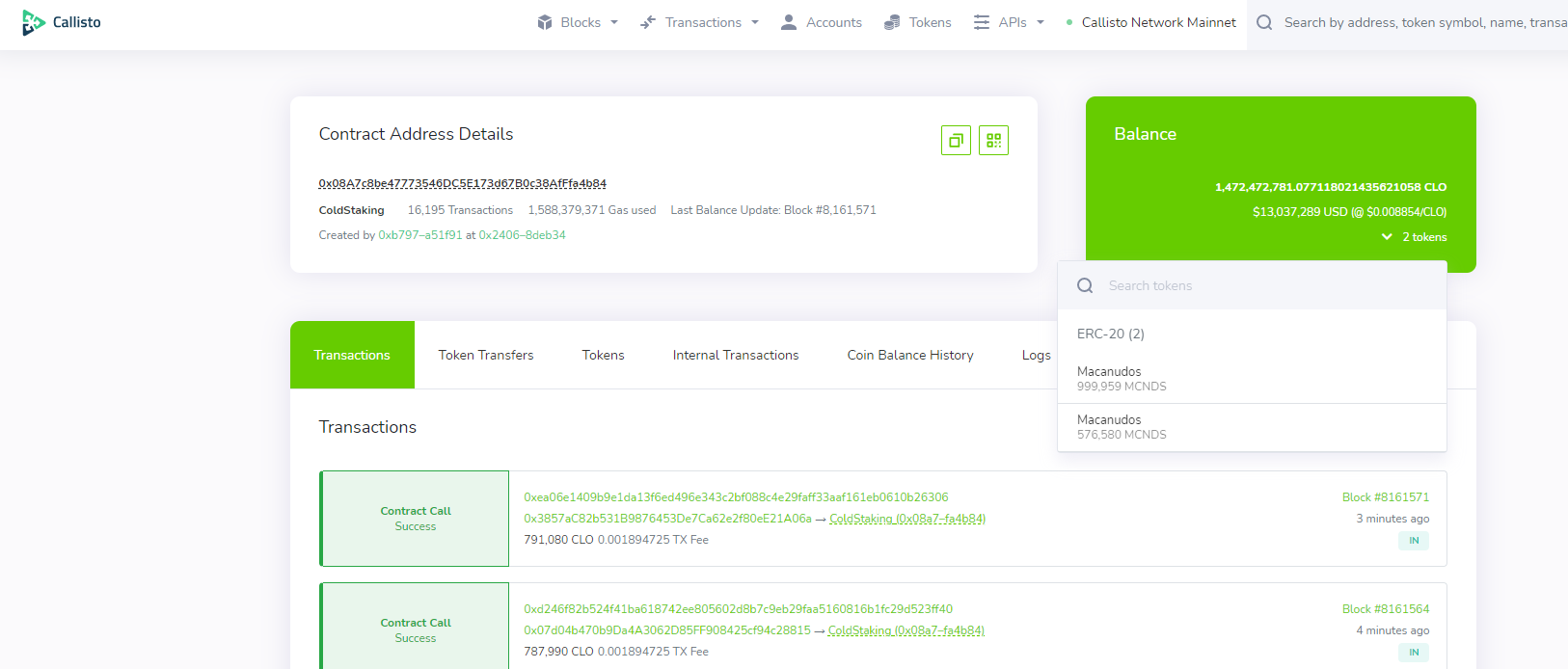This screenshot has width=1568, height=669.
Task: Open sender address 0x07d04b470b9Da4A3...
Action: pos(667,630)
